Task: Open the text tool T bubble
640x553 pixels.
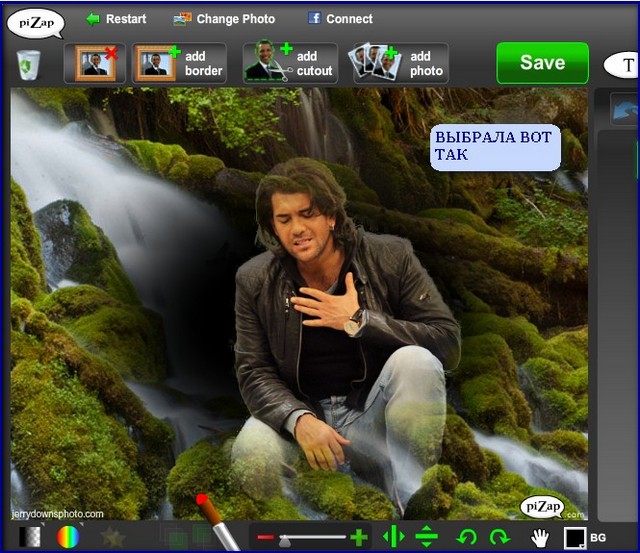Action: click(621, 64)
